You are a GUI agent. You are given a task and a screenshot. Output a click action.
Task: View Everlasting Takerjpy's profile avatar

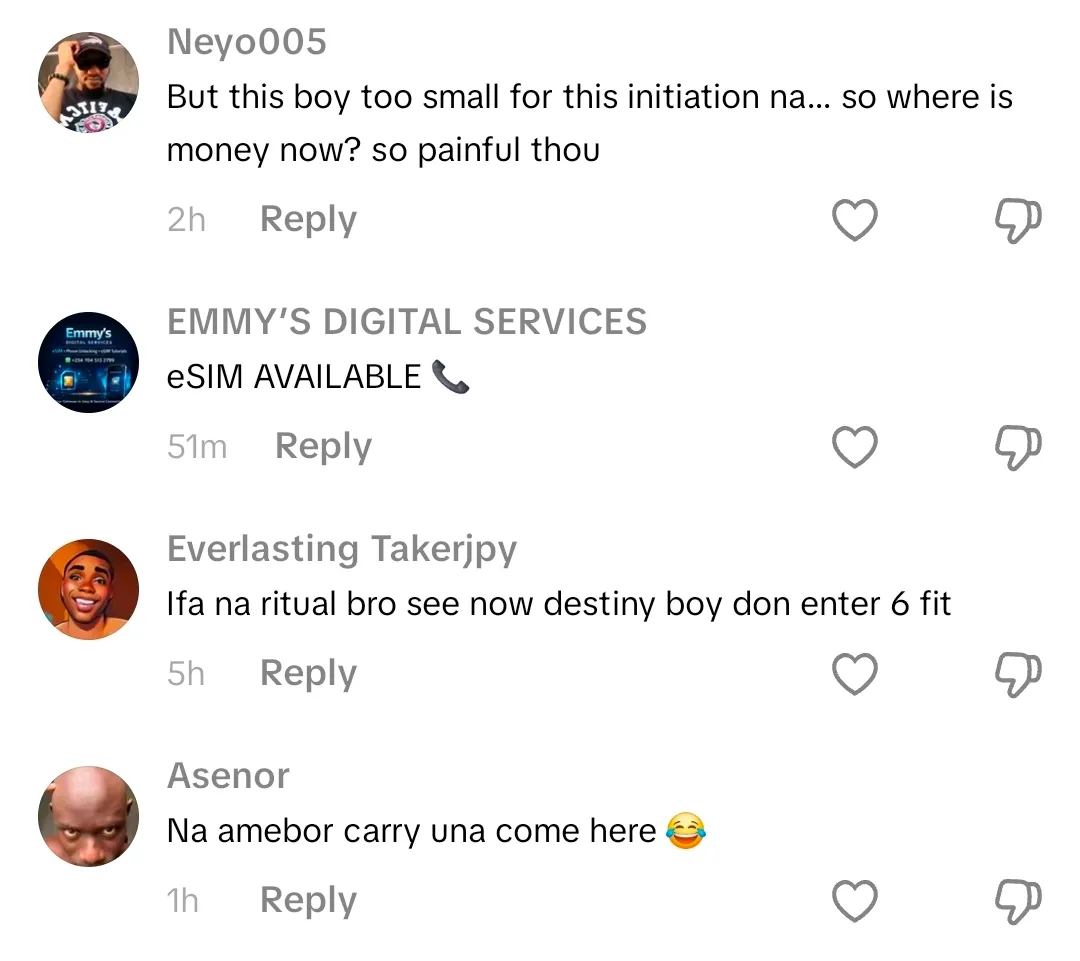tap(88, 589)
